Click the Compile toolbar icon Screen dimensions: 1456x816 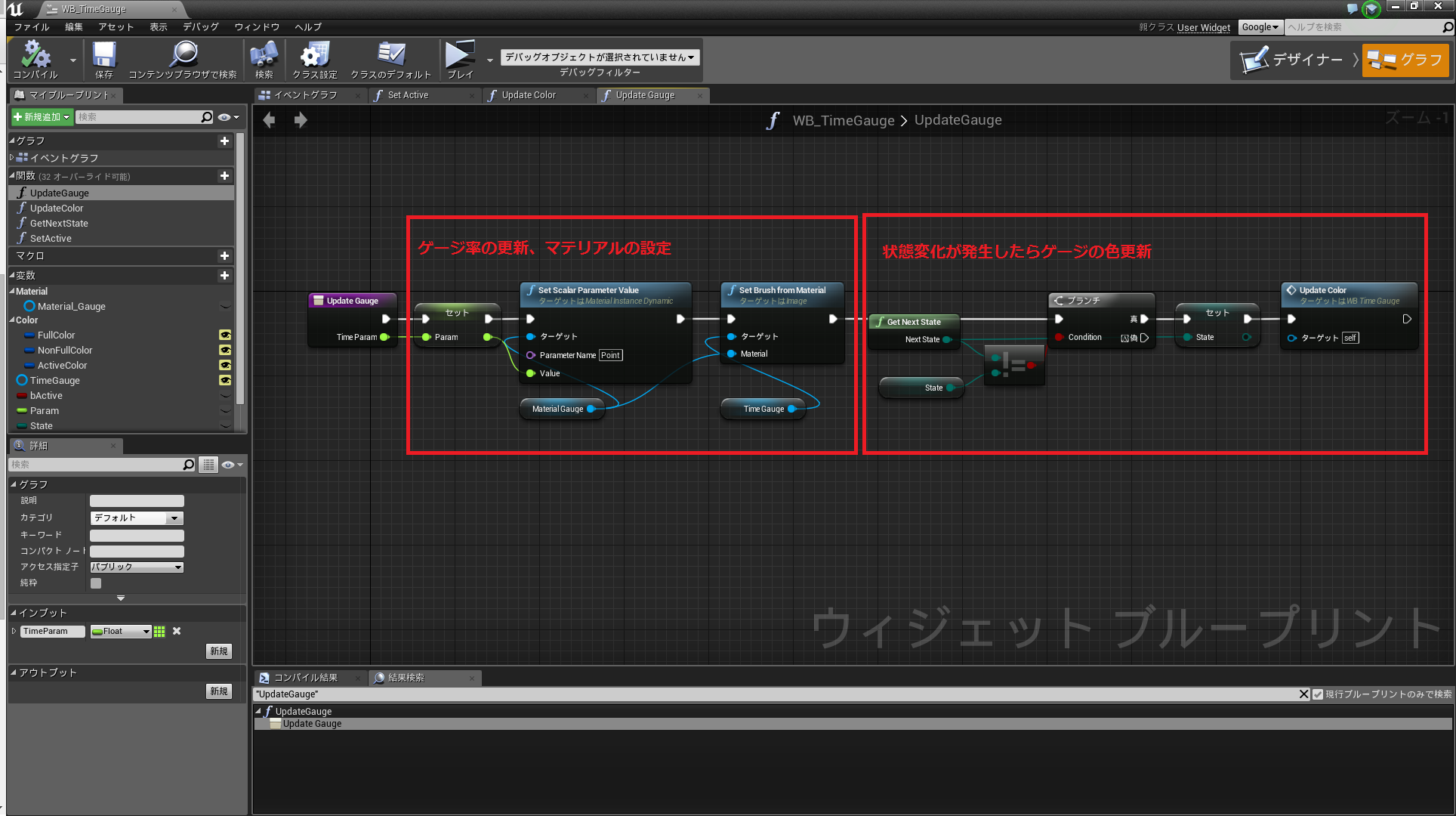click(x=35, y=56)
